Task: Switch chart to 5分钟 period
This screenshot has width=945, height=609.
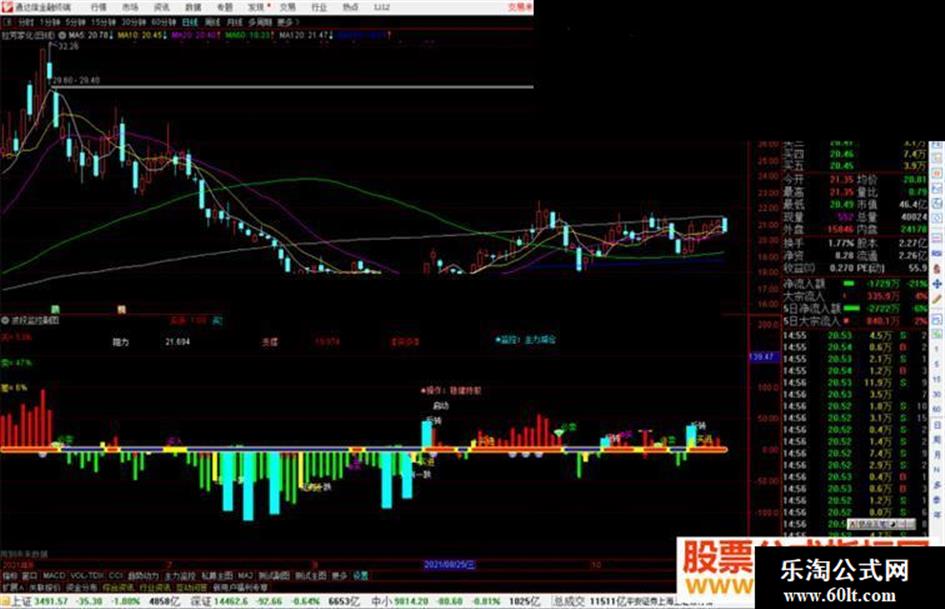Action: (75, 22)
